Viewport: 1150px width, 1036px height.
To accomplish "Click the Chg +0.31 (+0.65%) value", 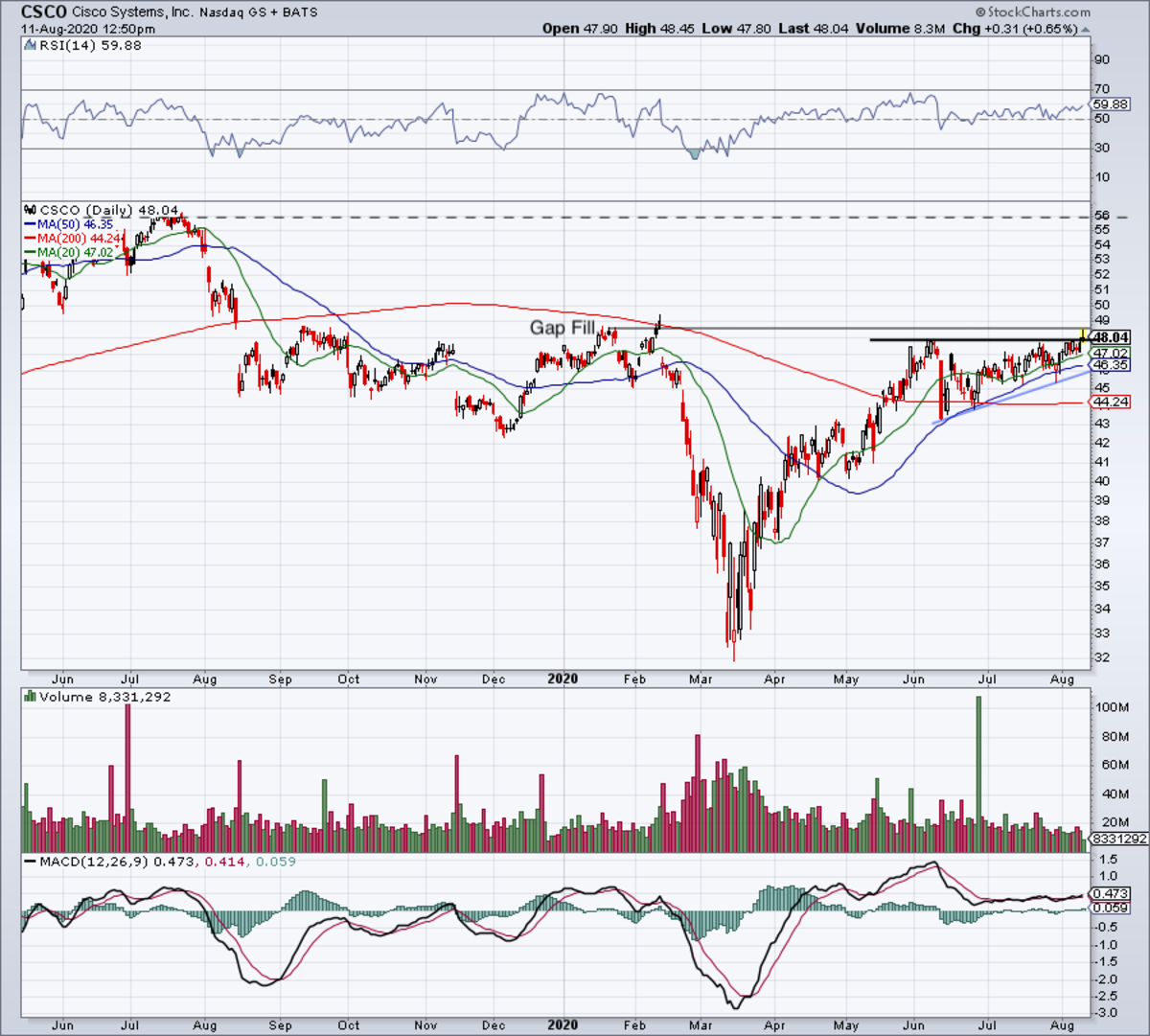I will point(1014,29).
